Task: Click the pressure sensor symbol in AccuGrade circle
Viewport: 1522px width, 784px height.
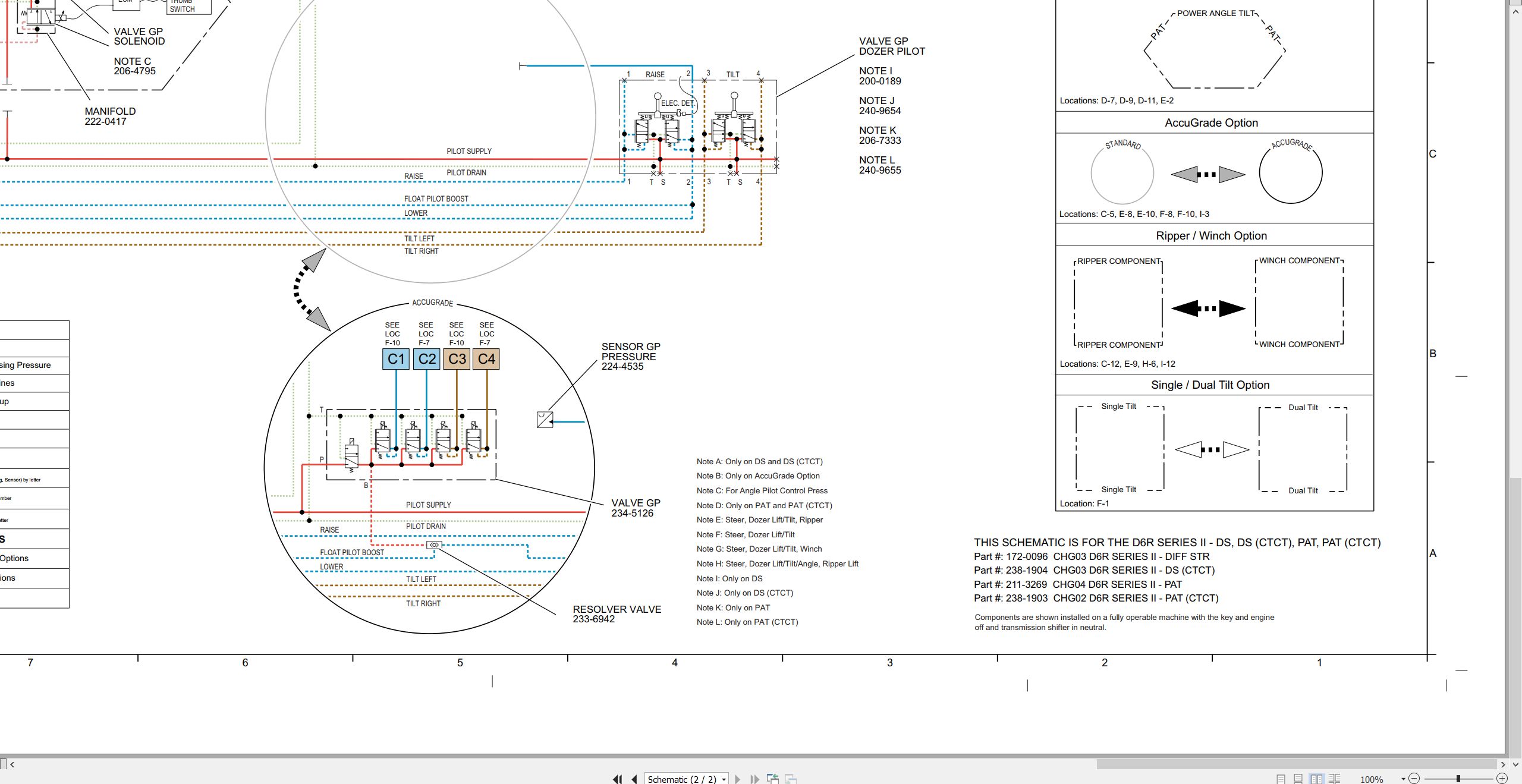Action: point(545,420)
